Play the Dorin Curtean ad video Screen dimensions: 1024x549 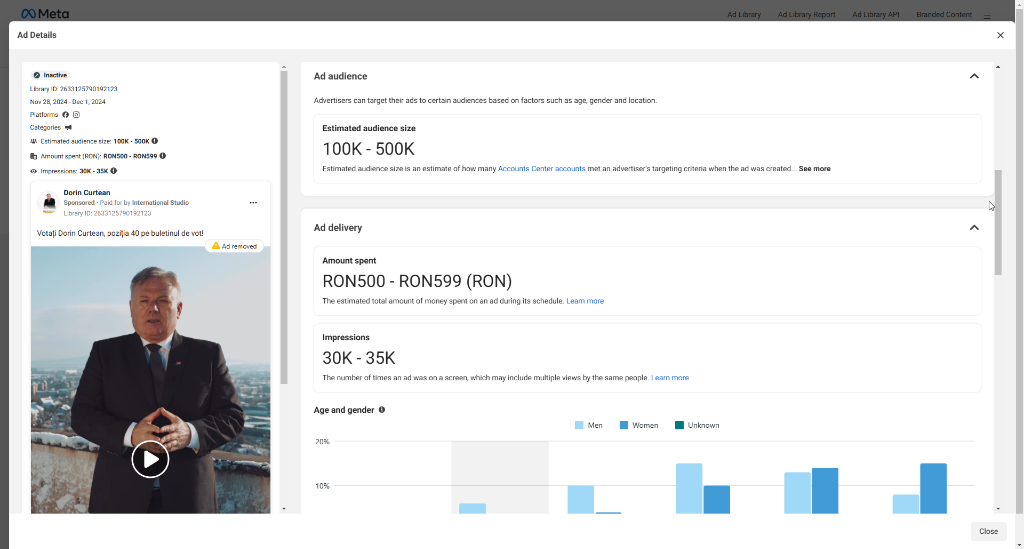tap(150, 460)
